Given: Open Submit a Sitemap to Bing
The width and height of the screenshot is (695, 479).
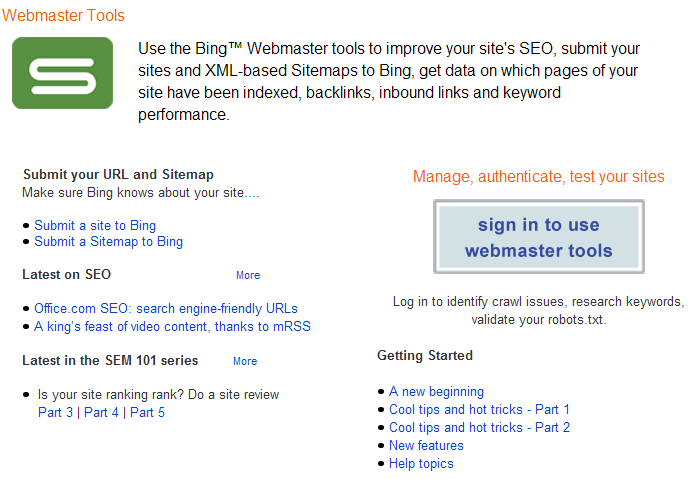Looking at the screenshot, I should [109, 241].
